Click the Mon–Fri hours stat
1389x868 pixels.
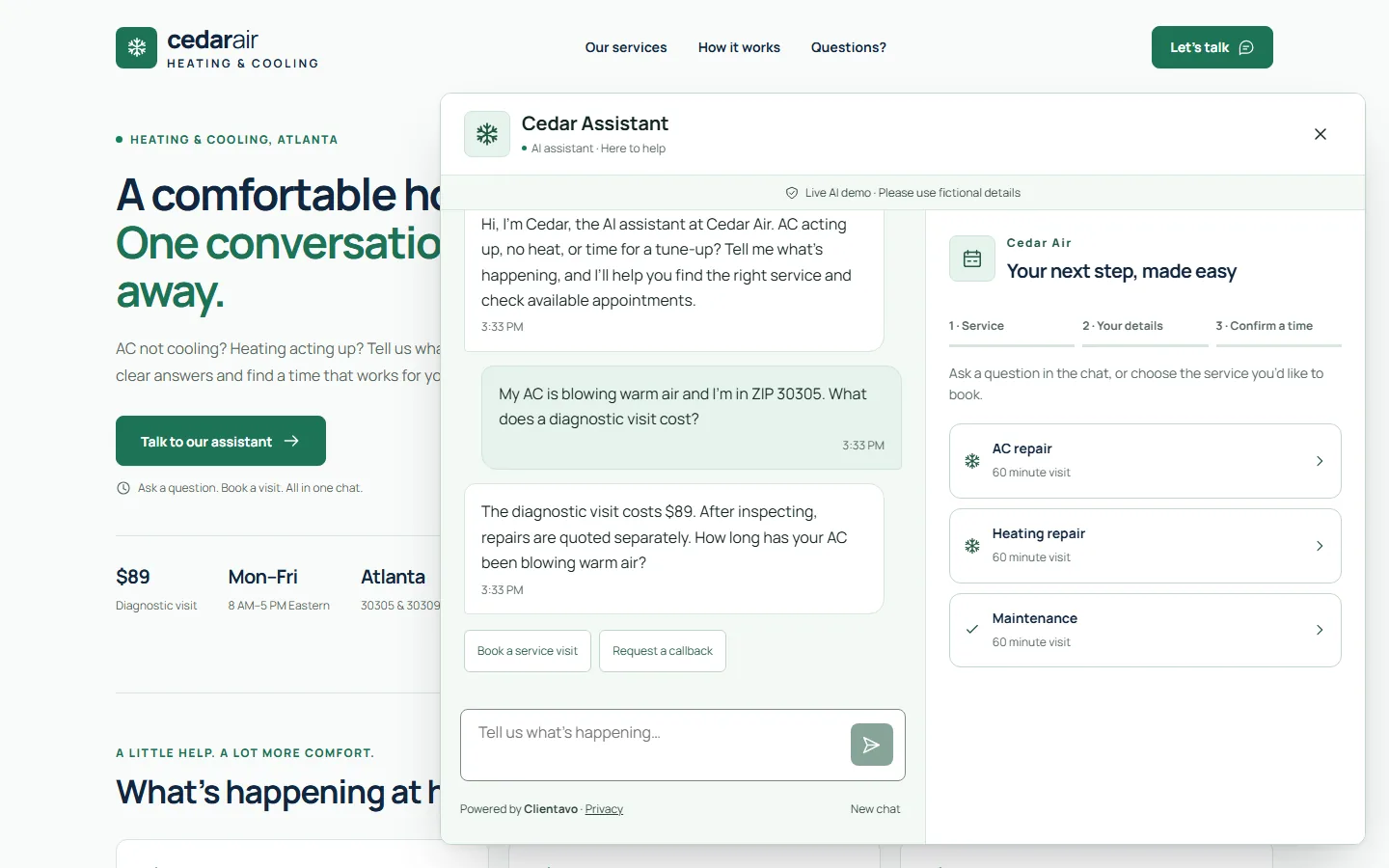[279, 589]
